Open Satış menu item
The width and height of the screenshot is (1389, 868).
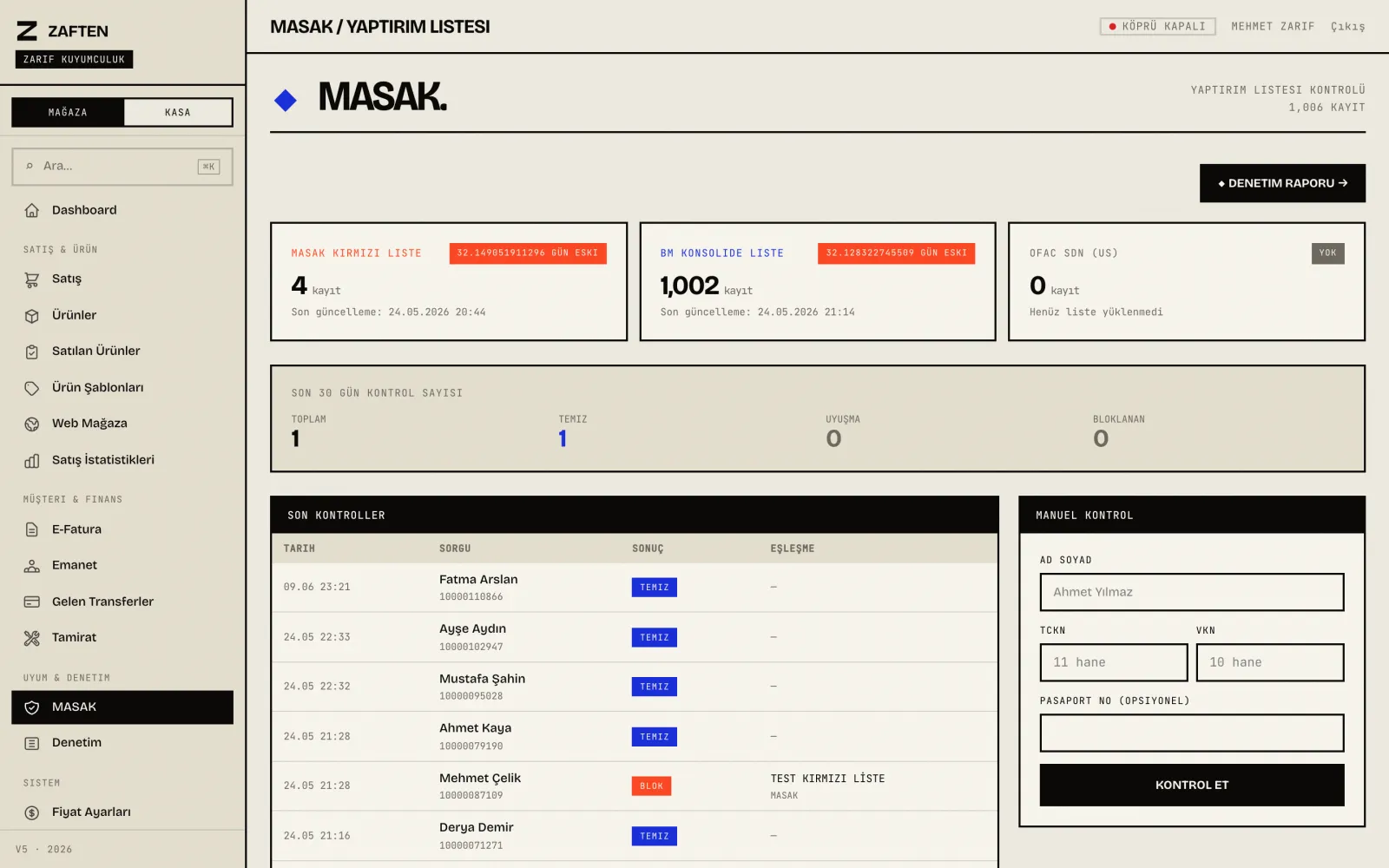[122, 279]
